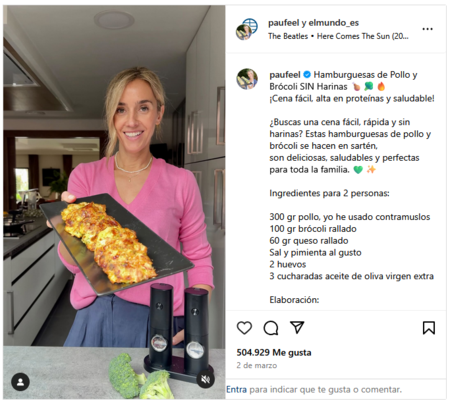Open The Beatles Here Comes The Sun audio
Viewport: 450px width, 403px height.
(x=338, y=36)
